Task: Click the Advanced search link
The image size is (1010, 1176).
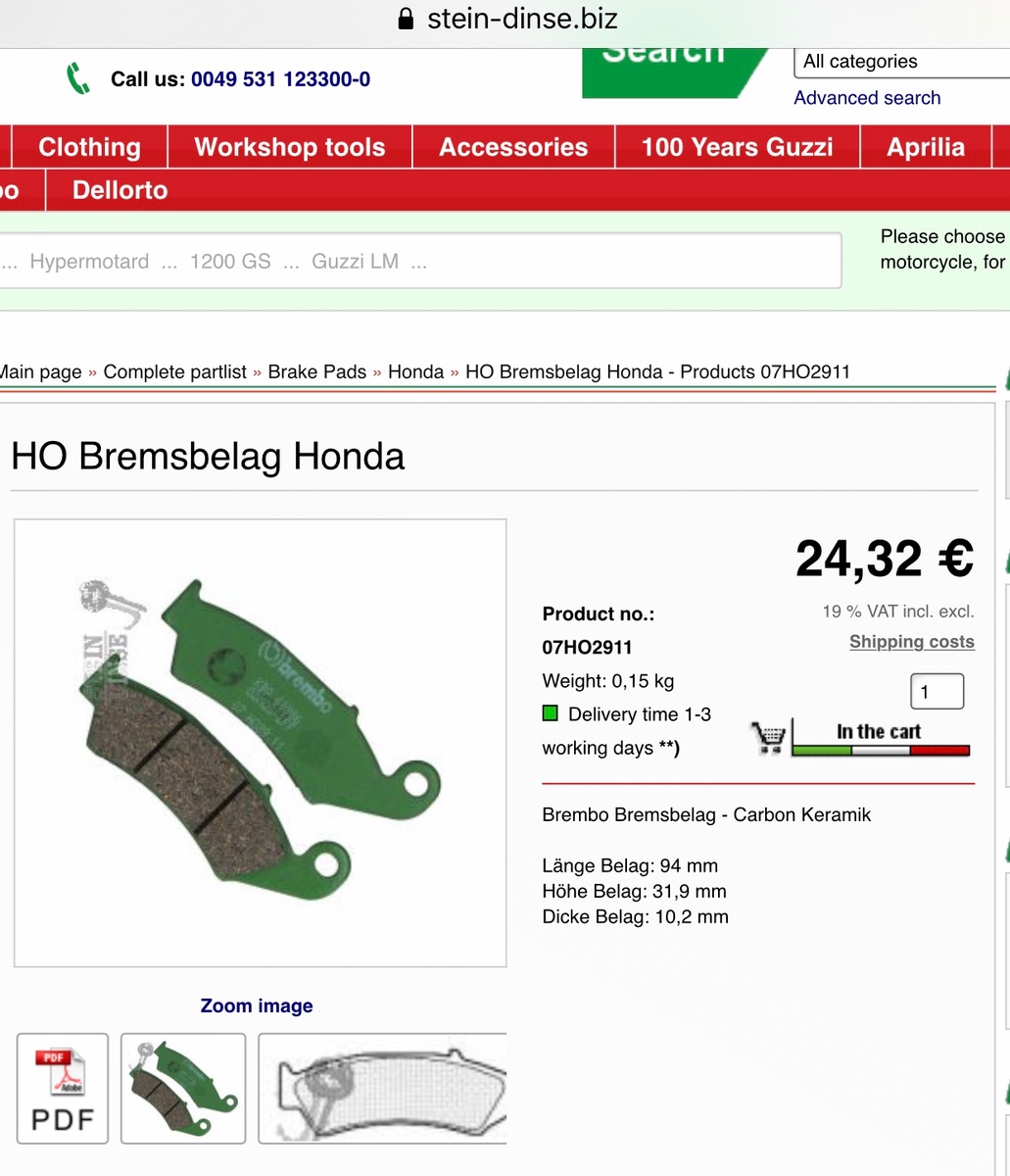Action: click(x=867, y=98)
